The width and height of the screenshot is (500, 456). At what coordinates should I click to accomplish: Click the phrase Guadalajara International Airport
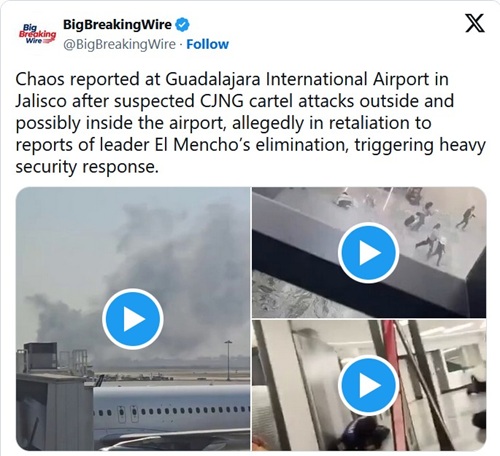[297, 79]
